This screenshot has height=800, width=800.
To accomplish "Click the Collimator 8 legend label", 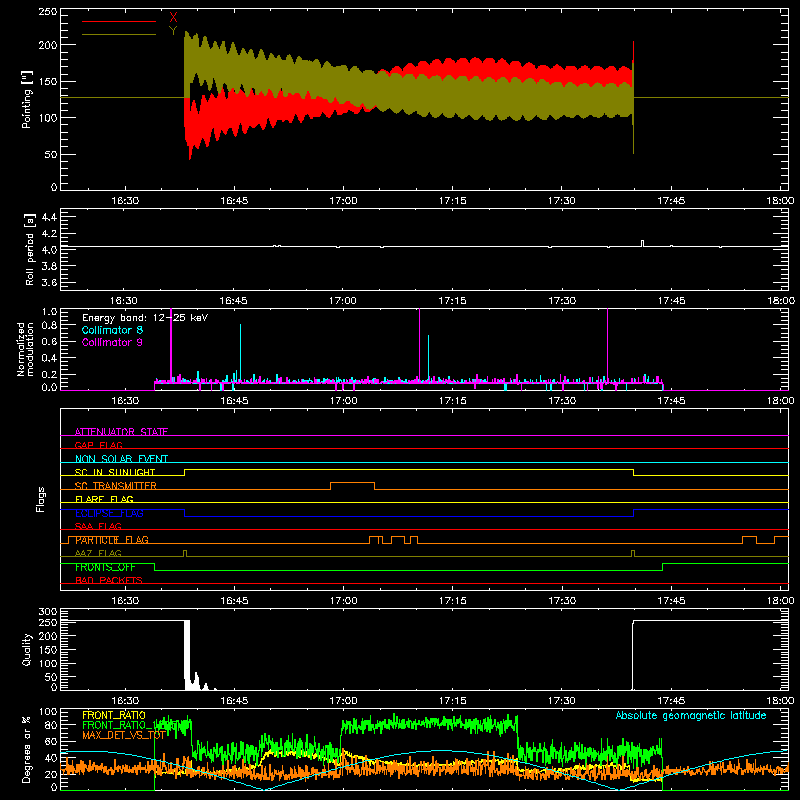I will (112, 330).
